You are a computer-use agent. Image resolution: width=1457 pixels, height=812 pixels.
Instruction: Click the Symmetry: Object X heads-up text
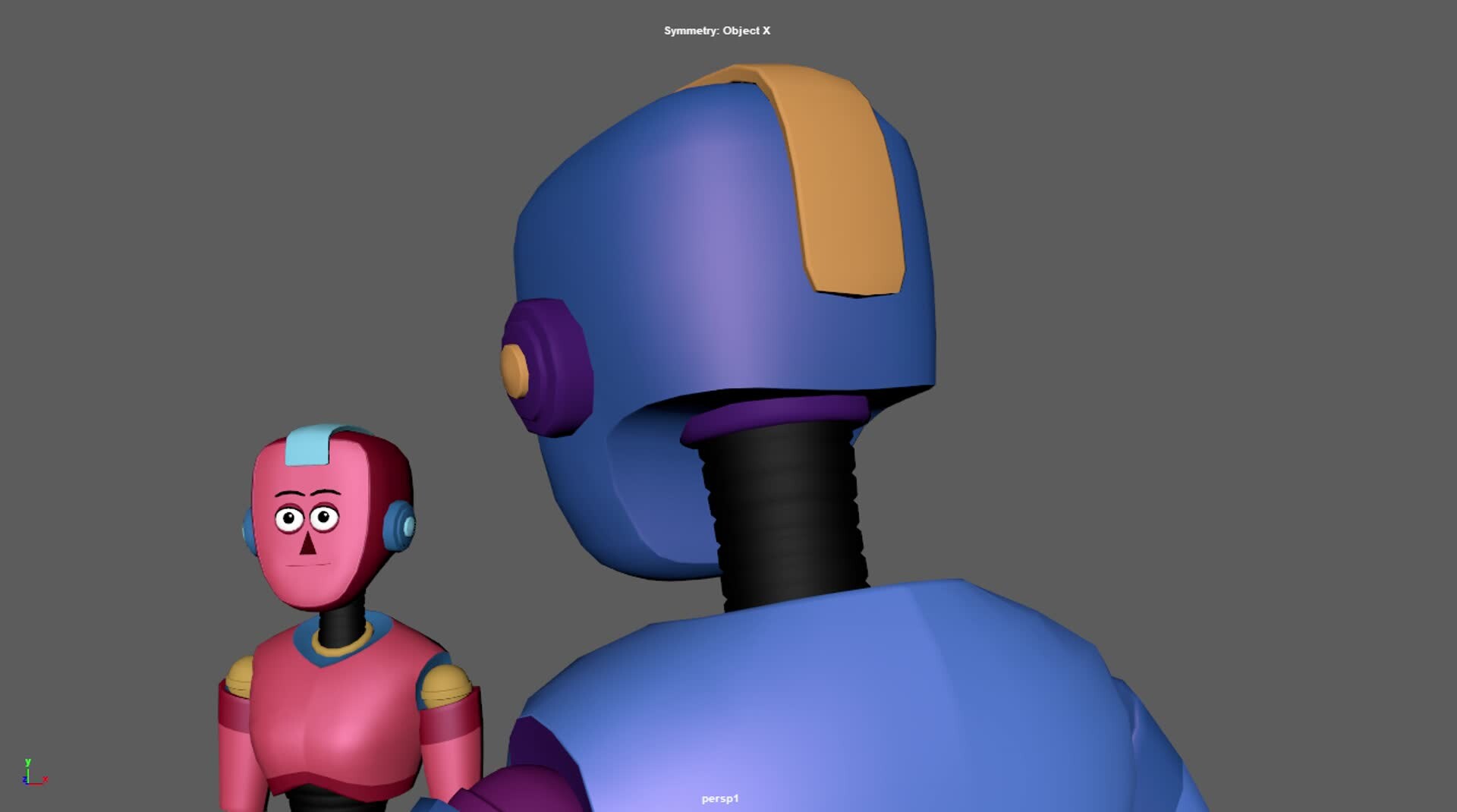click(716, 31)
